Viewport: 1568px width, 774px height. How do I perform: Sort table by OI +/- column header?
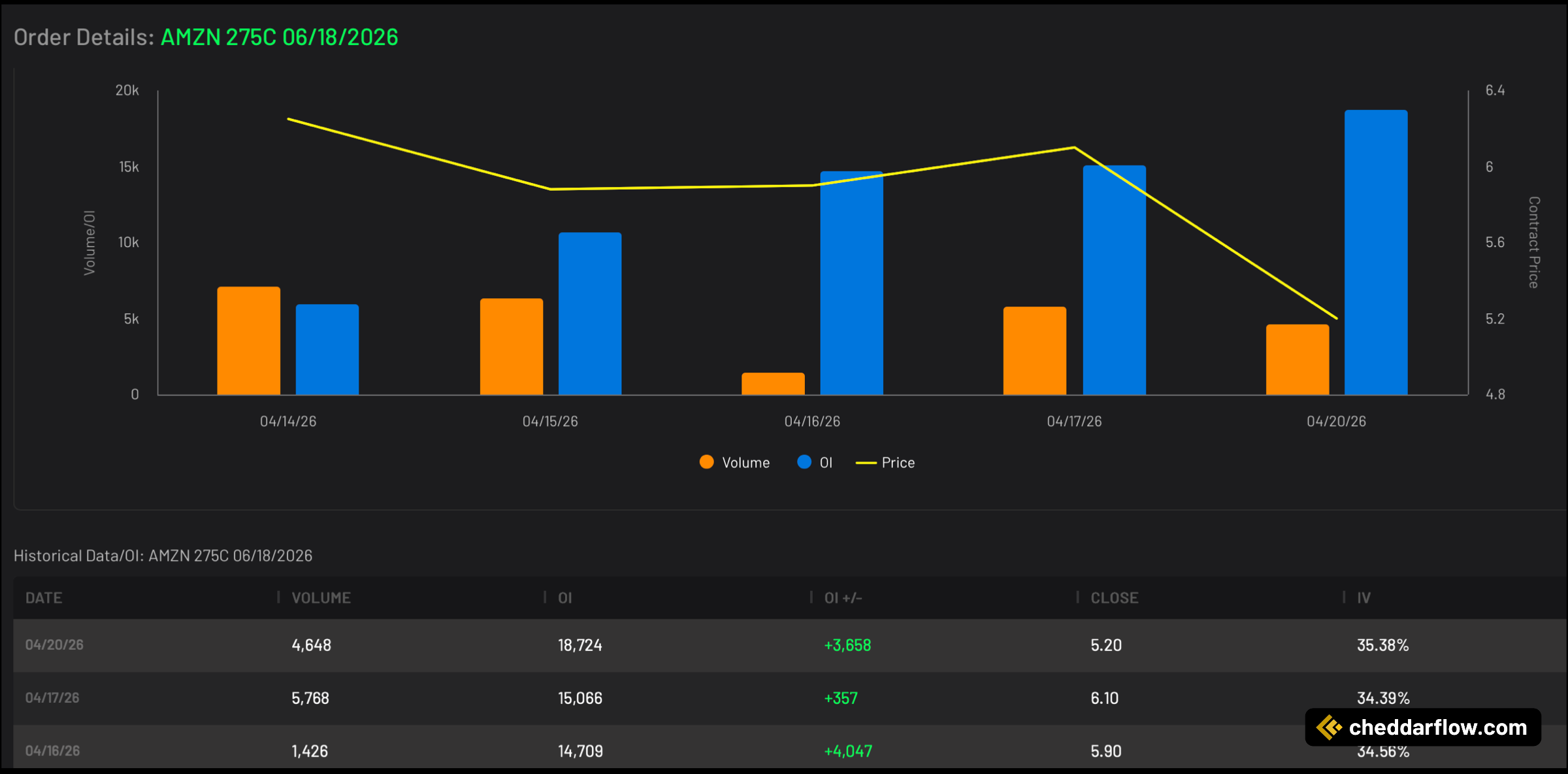[843, 597]
